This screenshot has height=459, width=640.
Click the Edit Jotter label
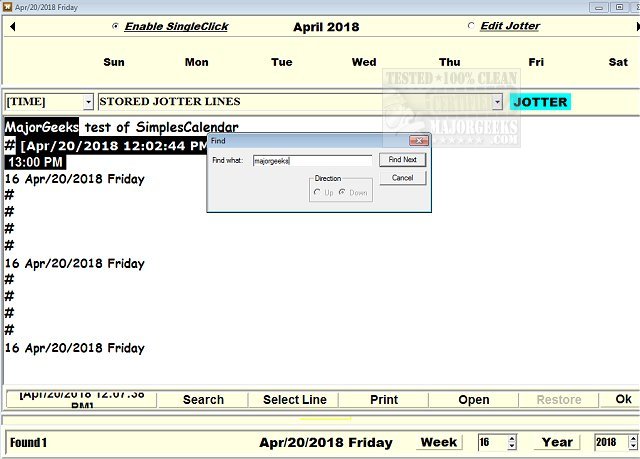(510, 26)
